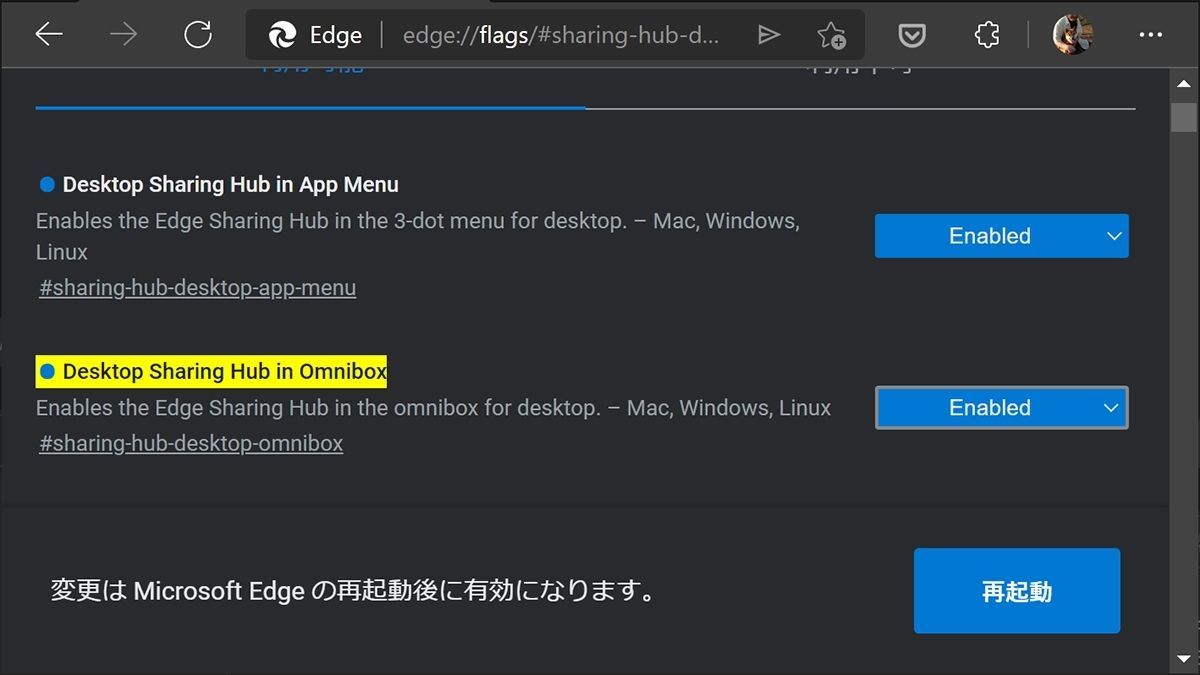
Task: Open the profile avatar picture
Action: click(1072, 35)
